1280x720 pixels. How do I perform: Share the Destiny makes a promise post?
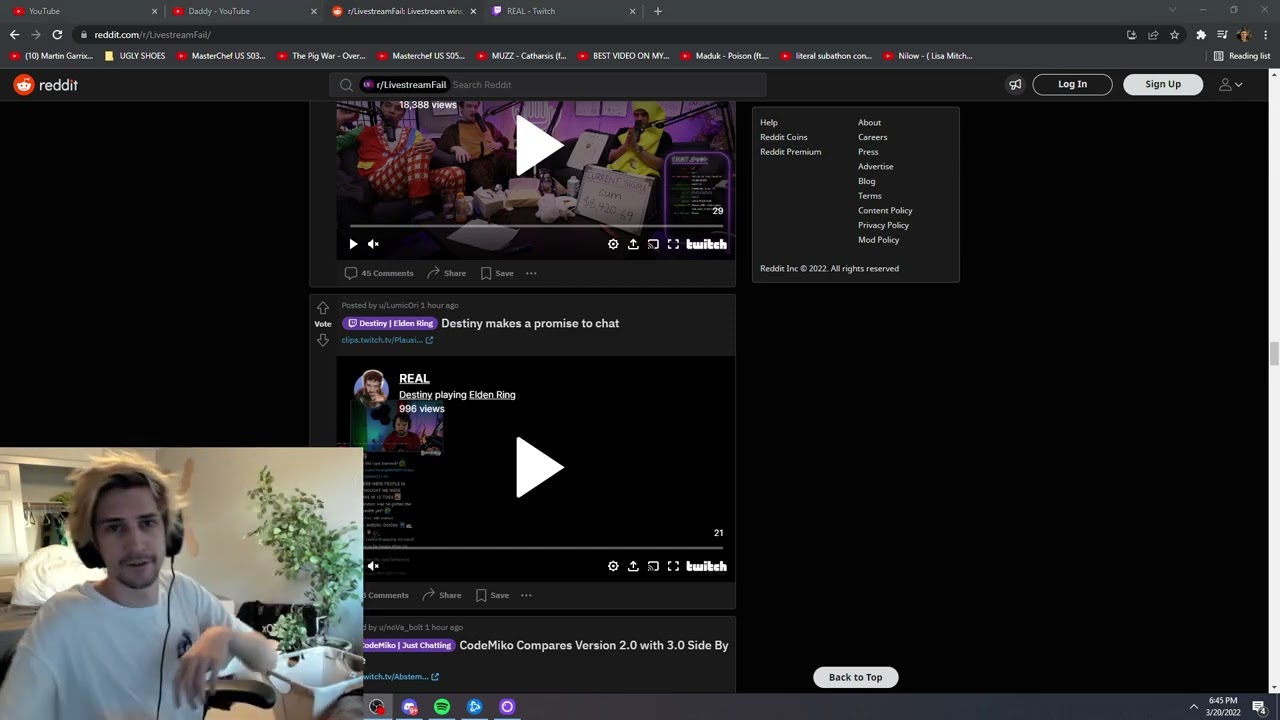click(x=441, y=595)
